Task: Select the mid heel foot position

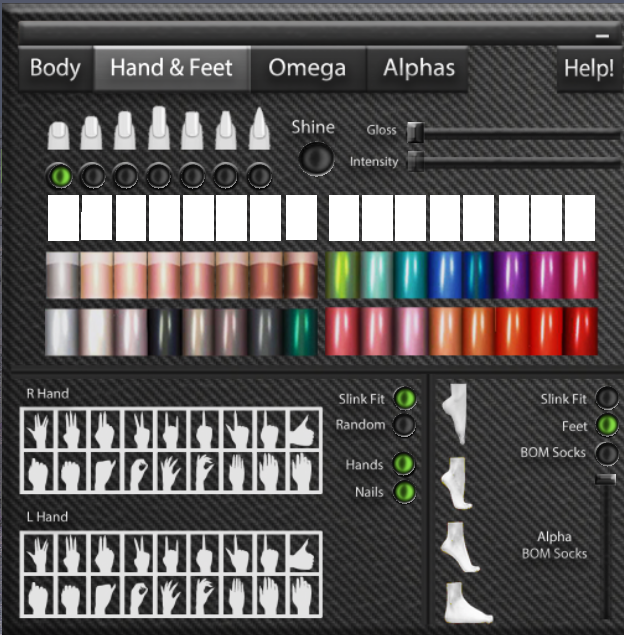Action: 460,547
